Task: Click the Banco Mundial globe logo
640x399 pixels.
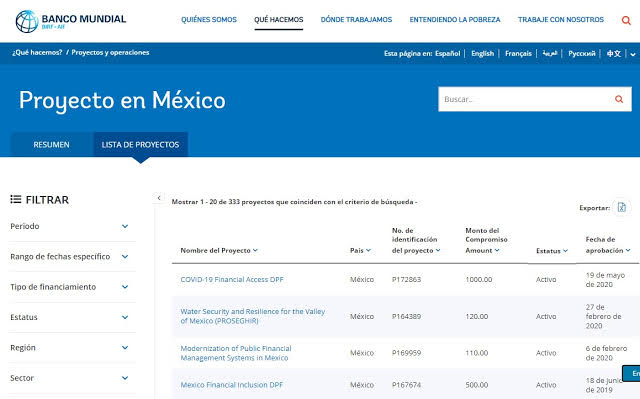Action: pos(27,22)
